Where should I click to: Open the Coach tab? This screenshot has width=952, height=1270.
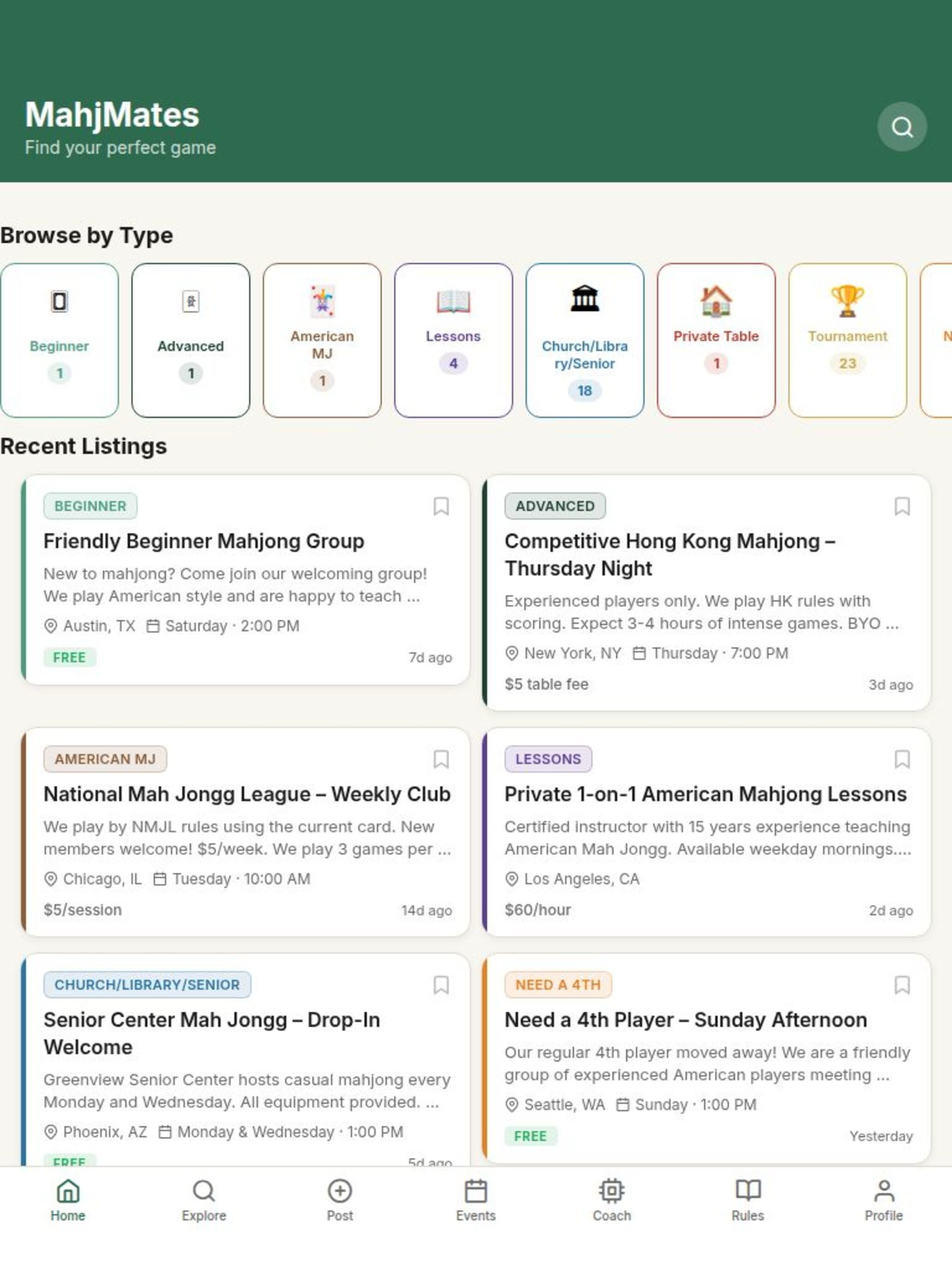(x=612, y=1200)
